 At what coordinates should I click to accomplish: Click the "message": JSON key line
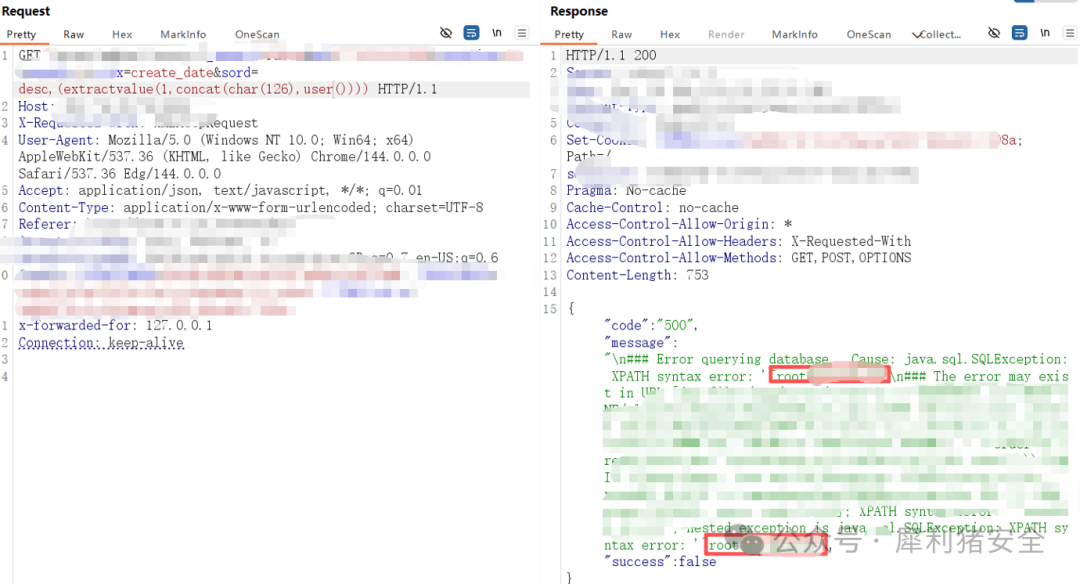tap(641, 342)
